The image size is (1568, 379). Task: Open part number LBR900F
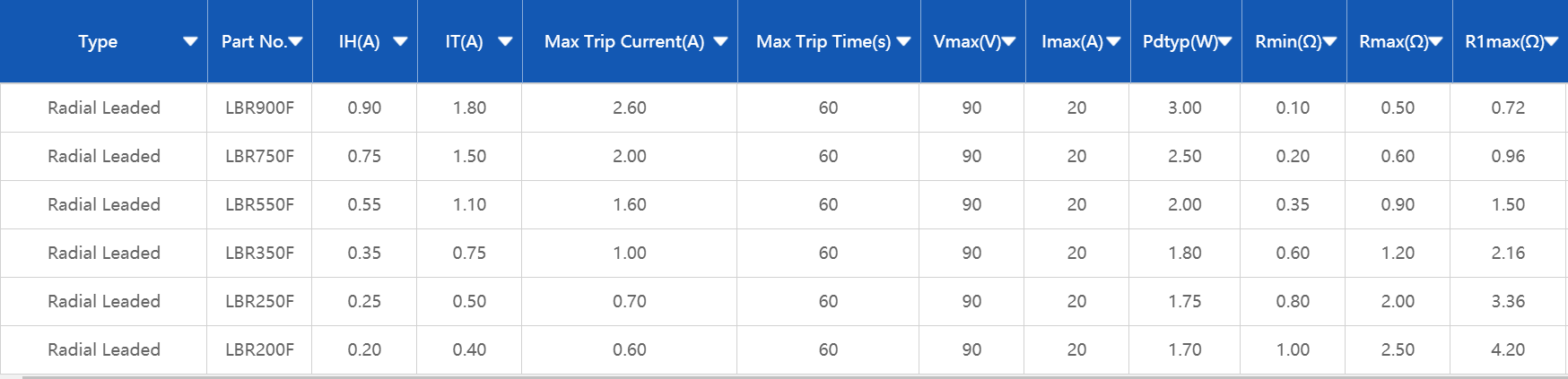pos(259,108)
